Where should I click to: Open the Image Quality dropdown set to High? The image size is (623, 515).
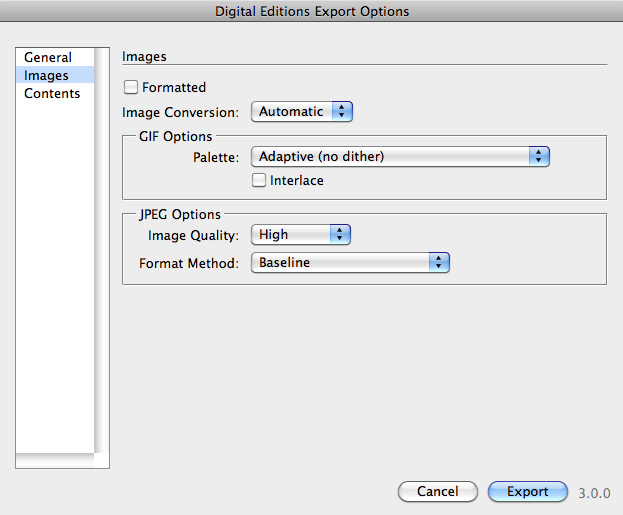coord(301,235)
